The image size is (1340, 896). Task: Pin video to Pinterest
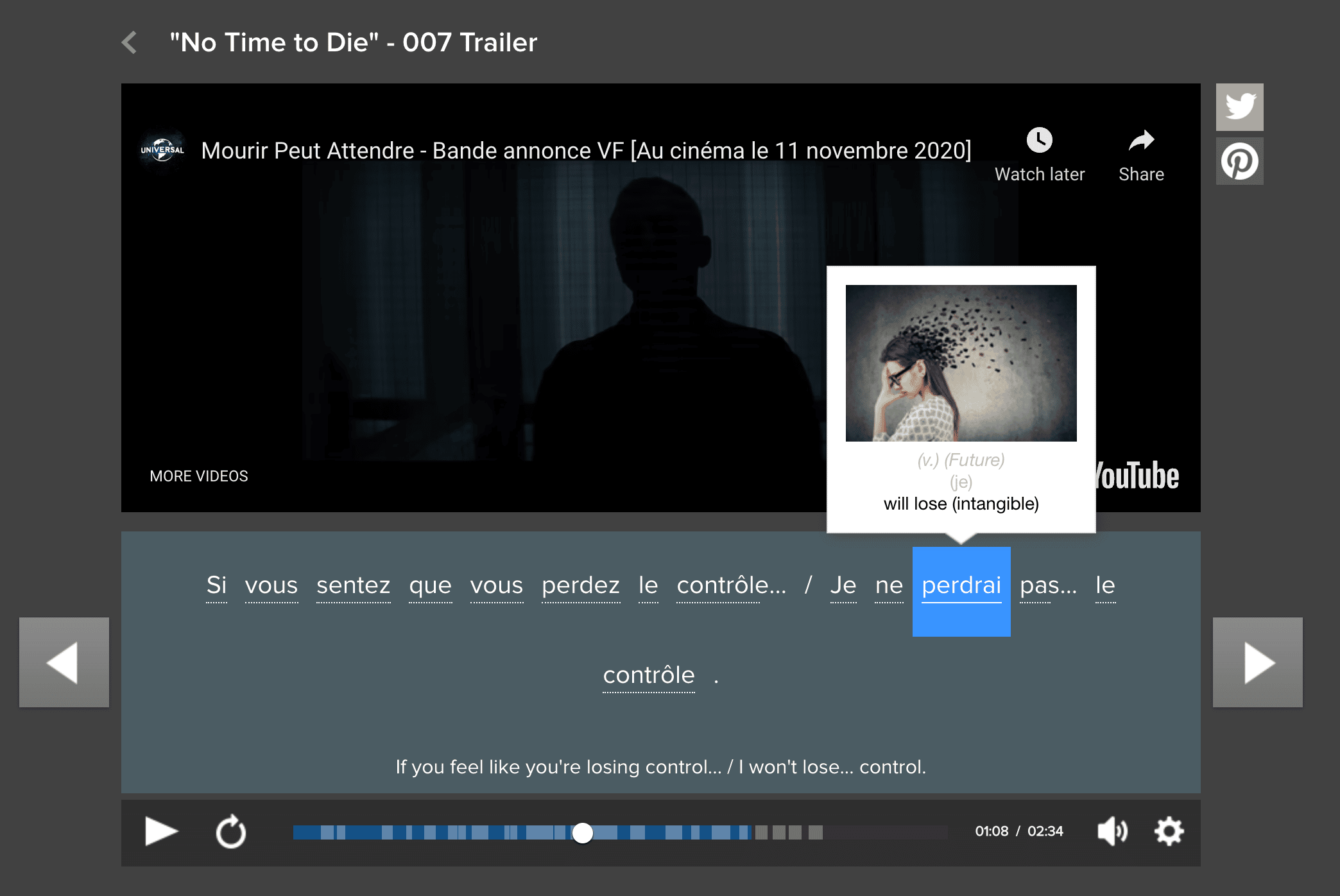click(1239, 162)
